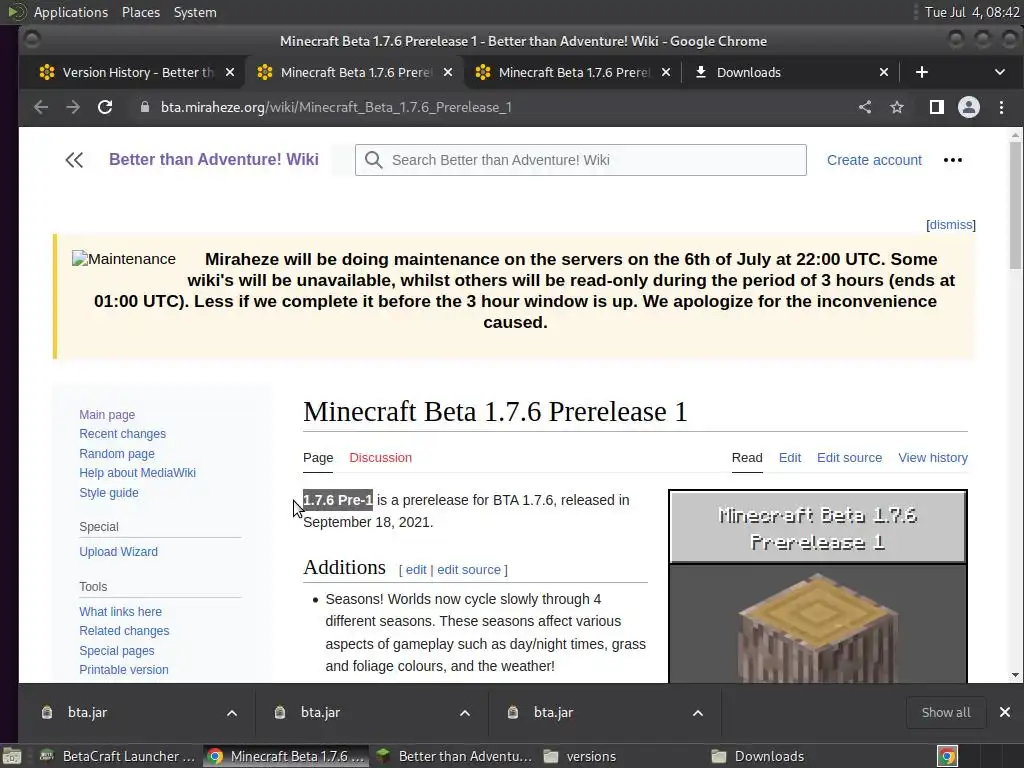The height and width of the screenshot is (768, 1024).
Task: Toggle the Chrome side panel icon
Action: pyautogui.click(x=936, y=107)
